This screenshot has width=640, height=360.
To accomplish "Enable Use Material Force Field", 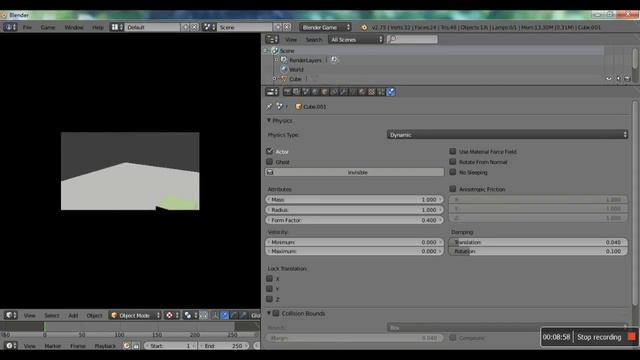I will pos(453,151).
